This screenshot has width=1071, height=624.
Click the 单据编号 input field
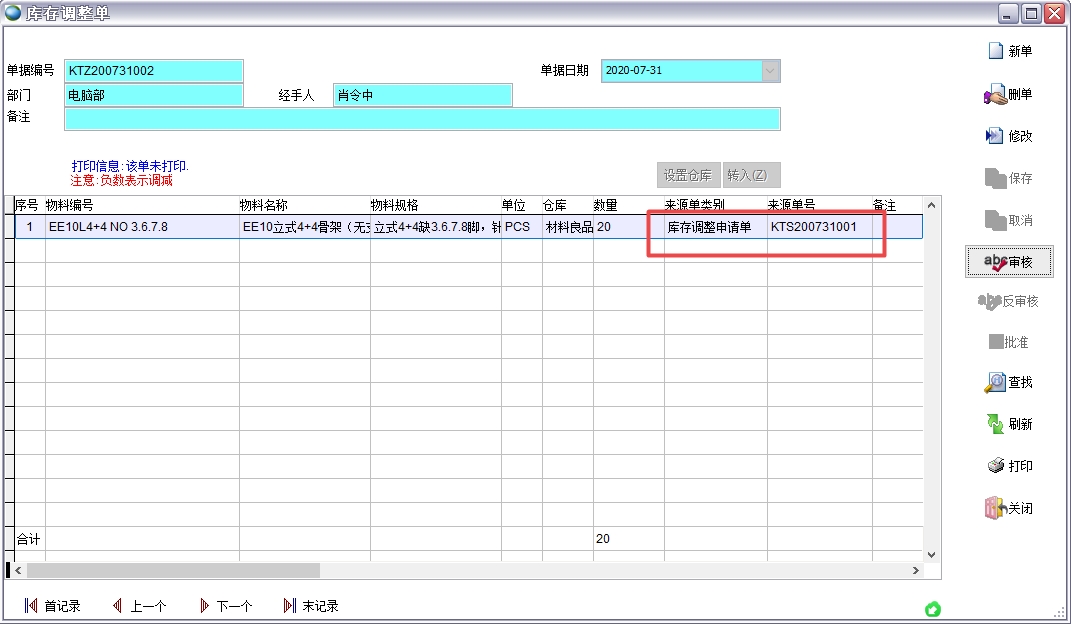[x=154, y=71]
